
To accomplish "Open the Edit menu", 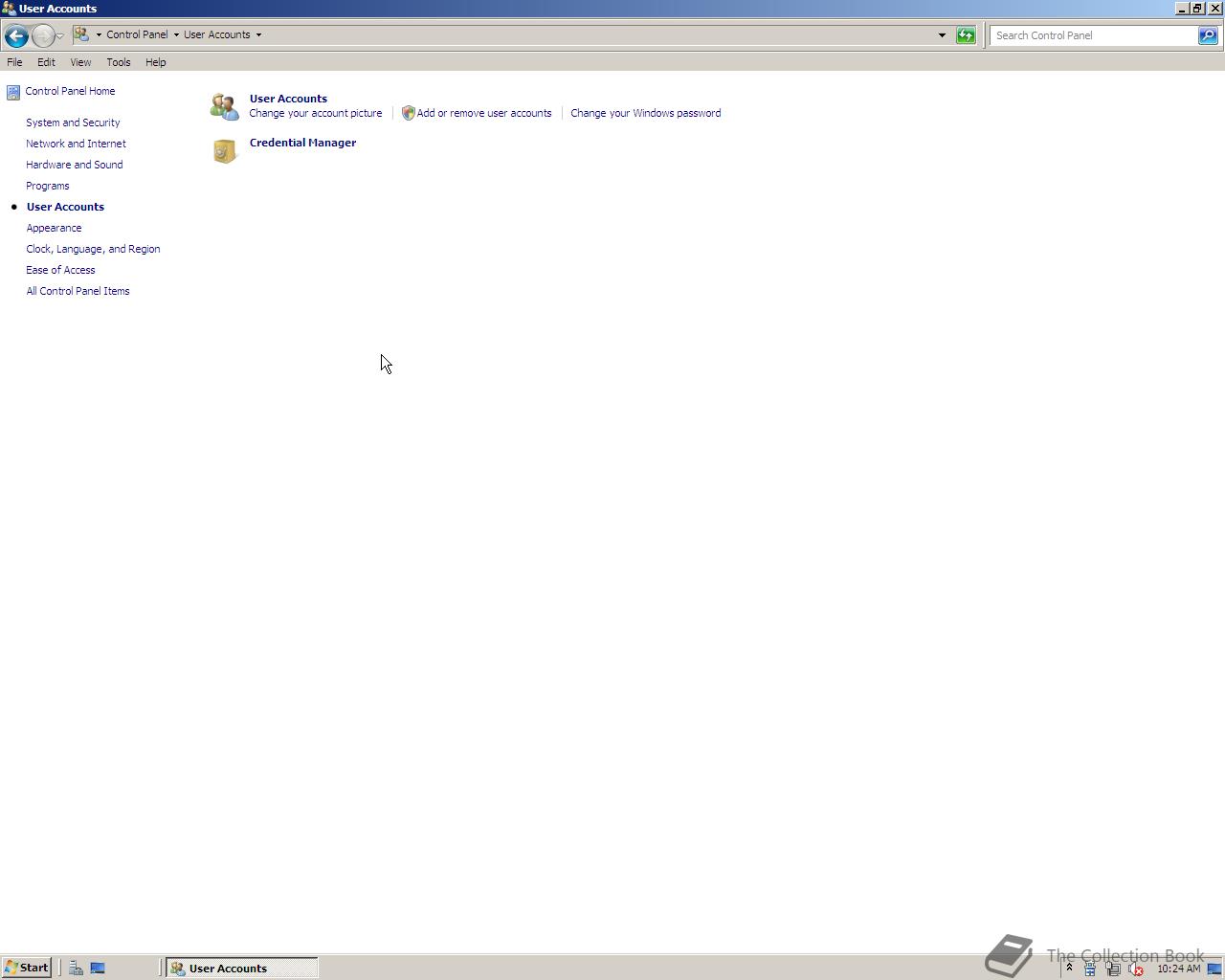I will pos(46,62).
